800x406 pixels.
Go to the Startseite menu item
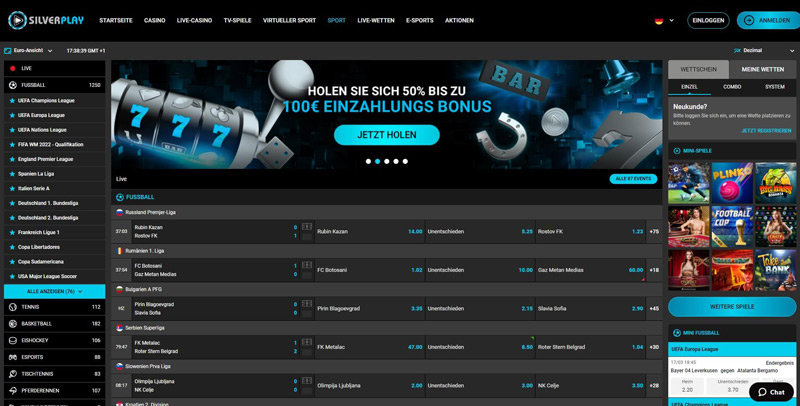(116, 20)
